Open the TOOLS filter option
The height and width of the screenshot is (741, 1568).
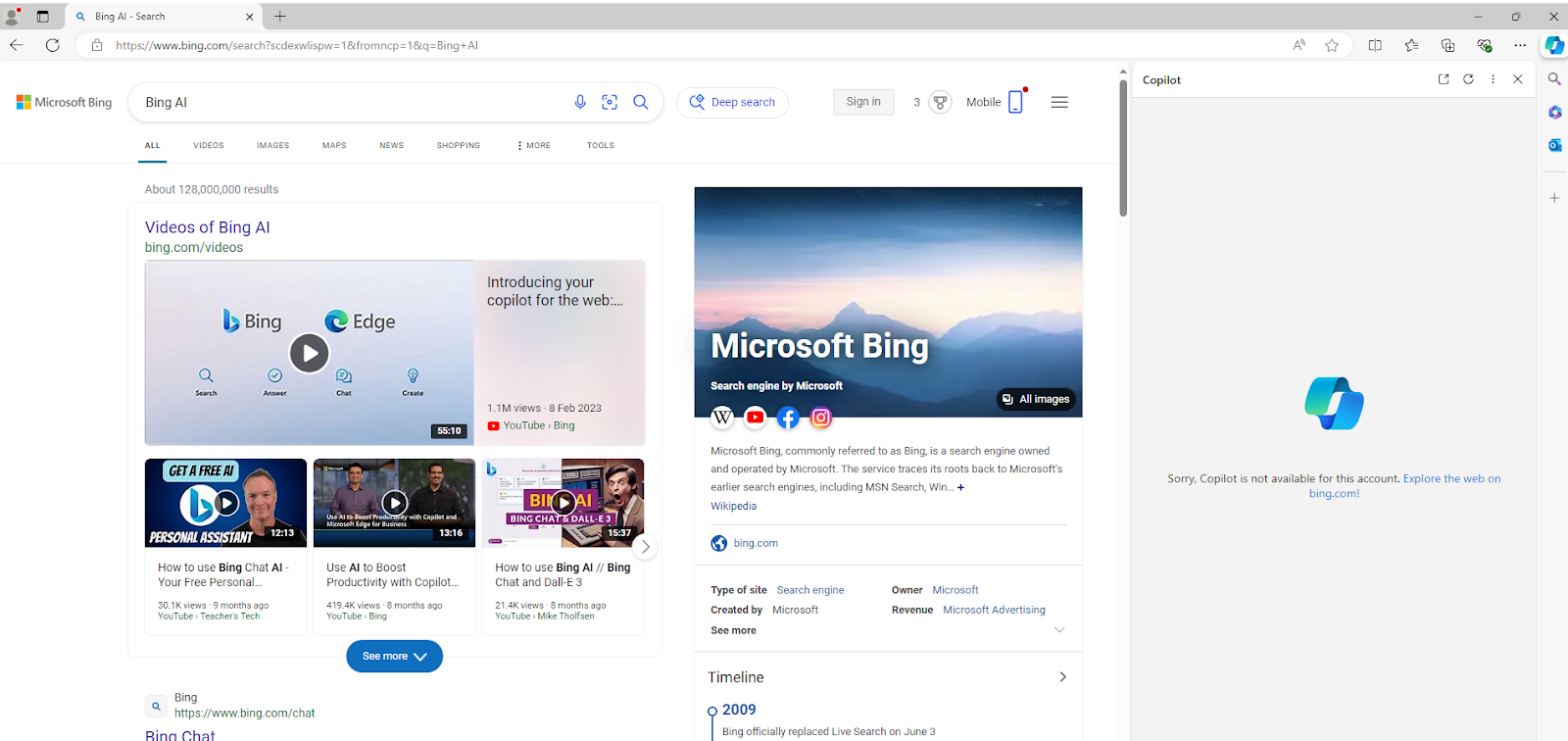tap(601, 145)
